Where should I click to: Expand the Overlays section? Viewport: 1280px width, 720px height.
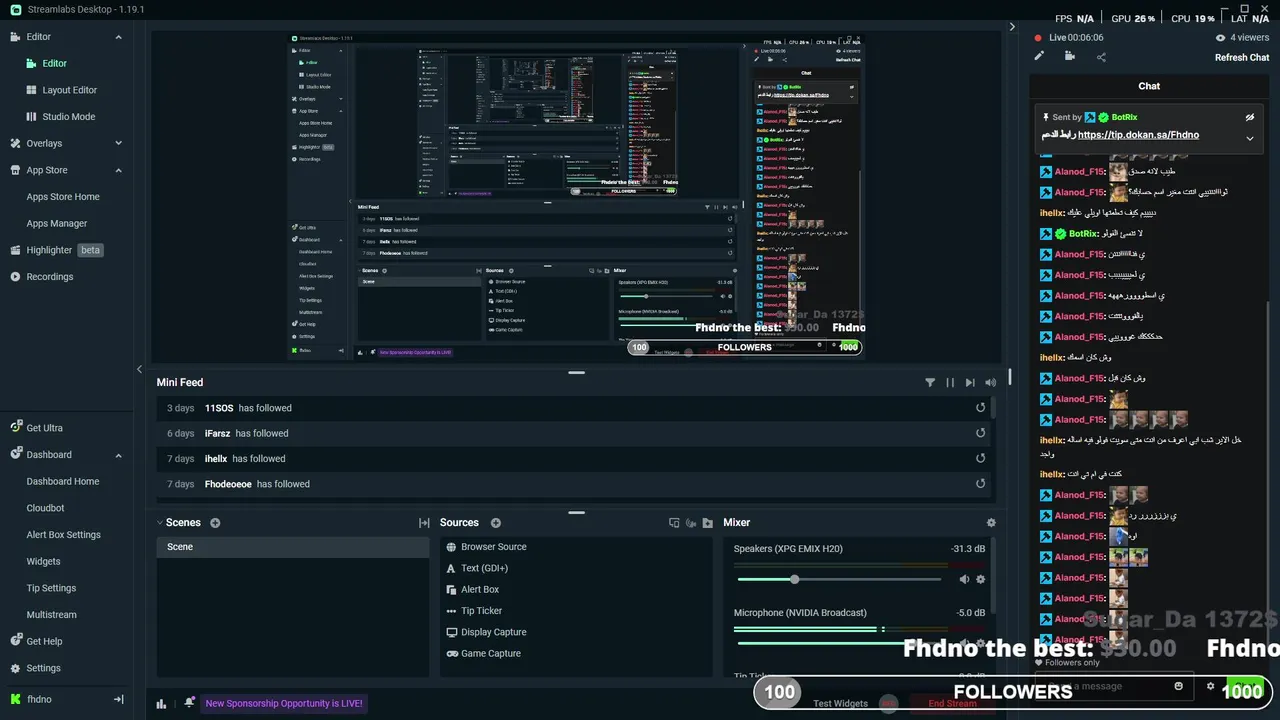tap(118, 144)
